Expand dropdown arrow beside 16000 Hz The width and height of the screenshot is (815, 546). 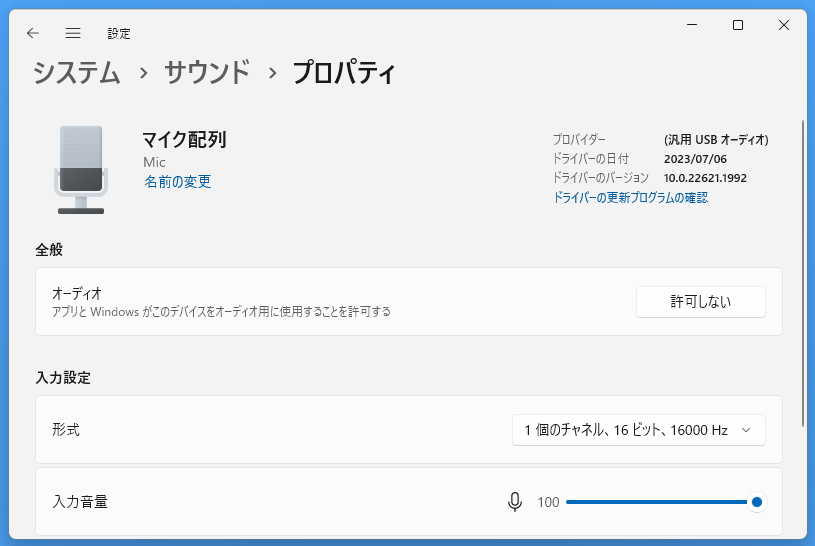click(746, 430)
